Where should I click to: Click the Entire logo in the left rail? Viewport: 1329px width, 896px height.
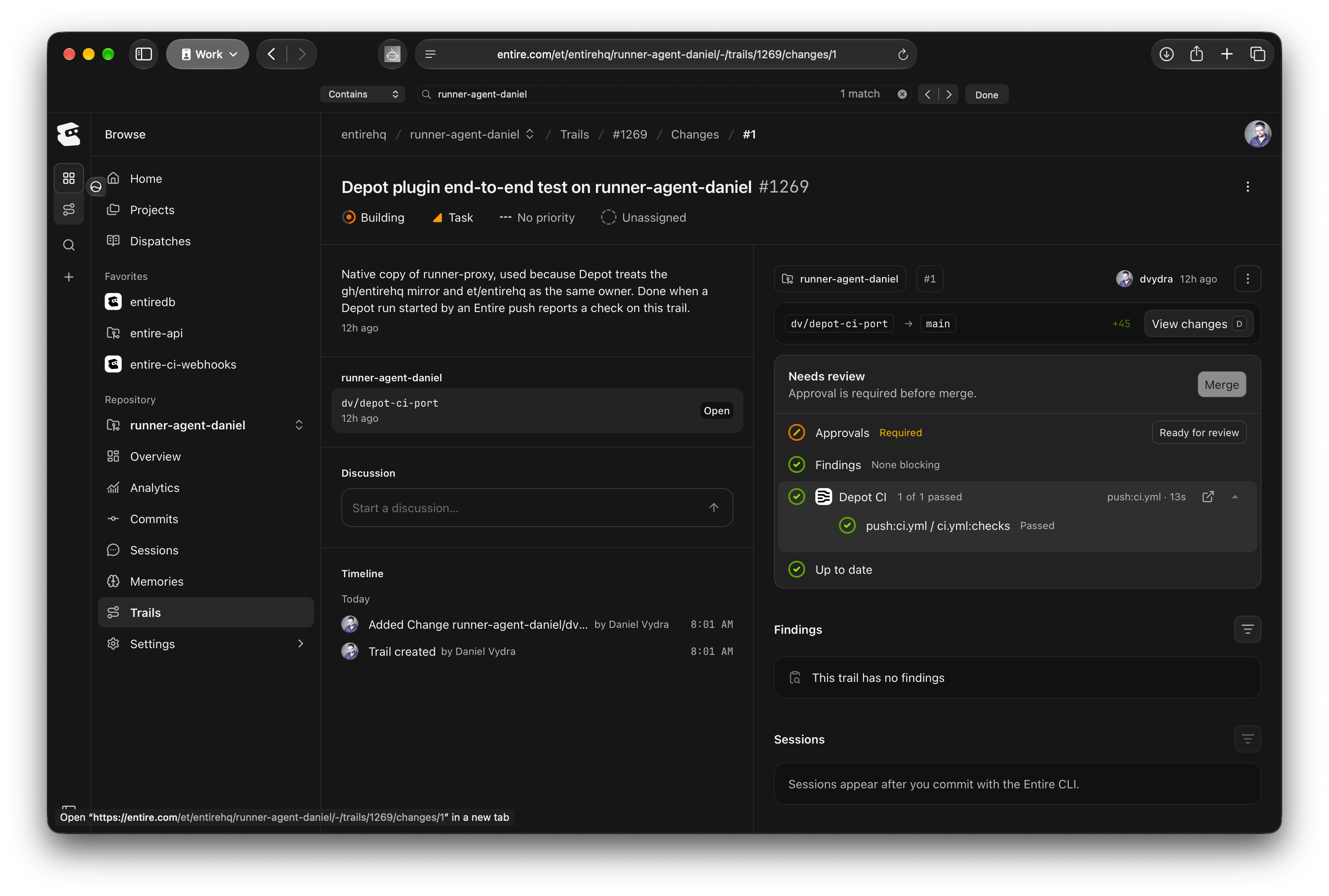pyautogui.click(x=68, y=134)
